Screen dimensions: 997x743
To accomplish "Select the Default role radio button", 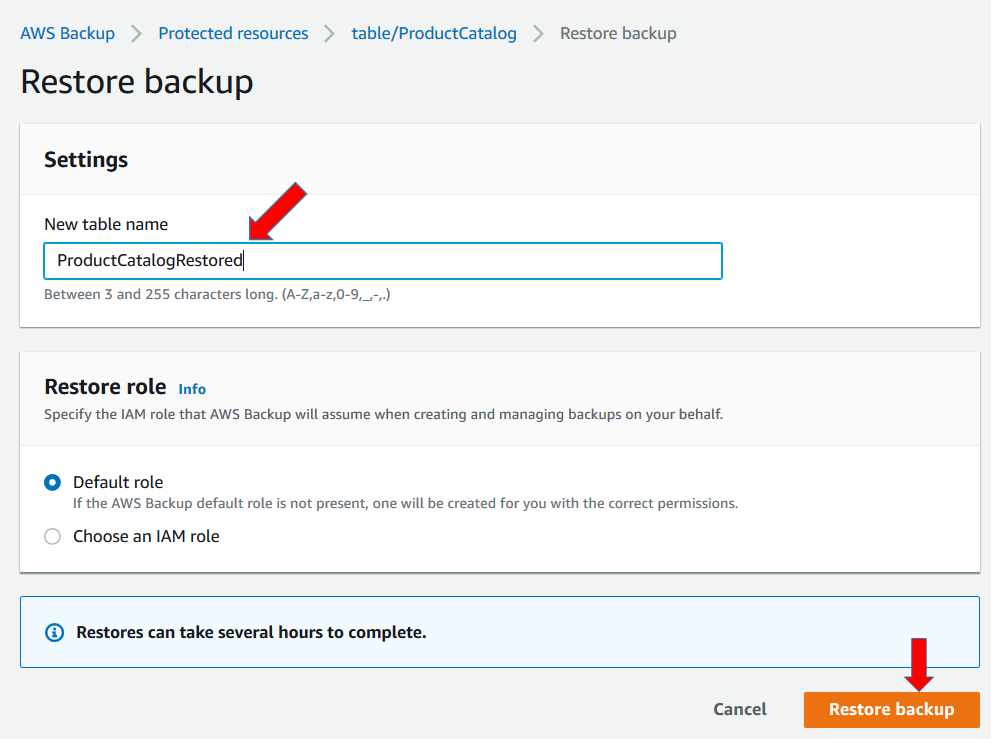I will [x=53, y=482].
